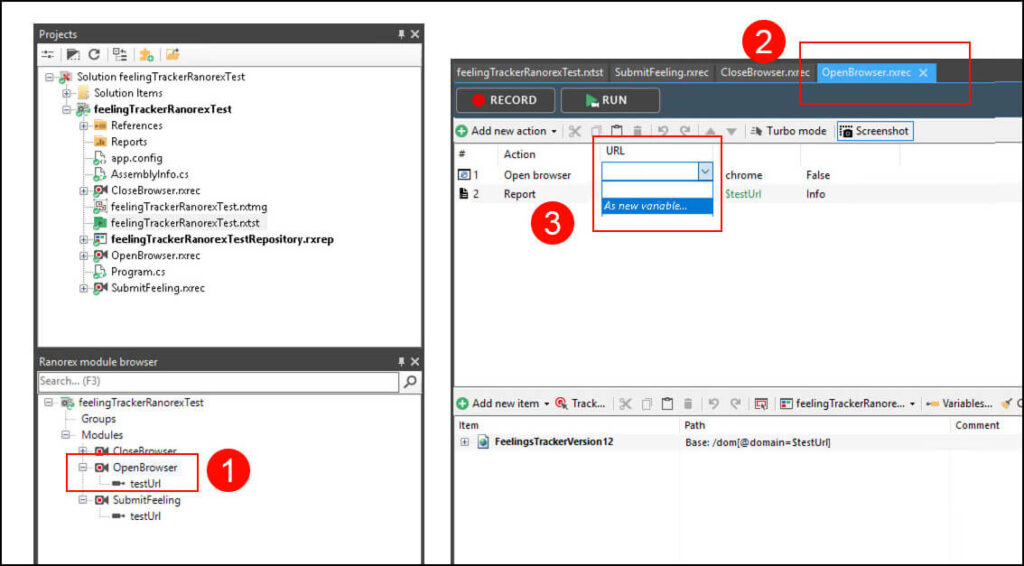Expand the References node
This screenshot has width=1024, height=566.
84,126
